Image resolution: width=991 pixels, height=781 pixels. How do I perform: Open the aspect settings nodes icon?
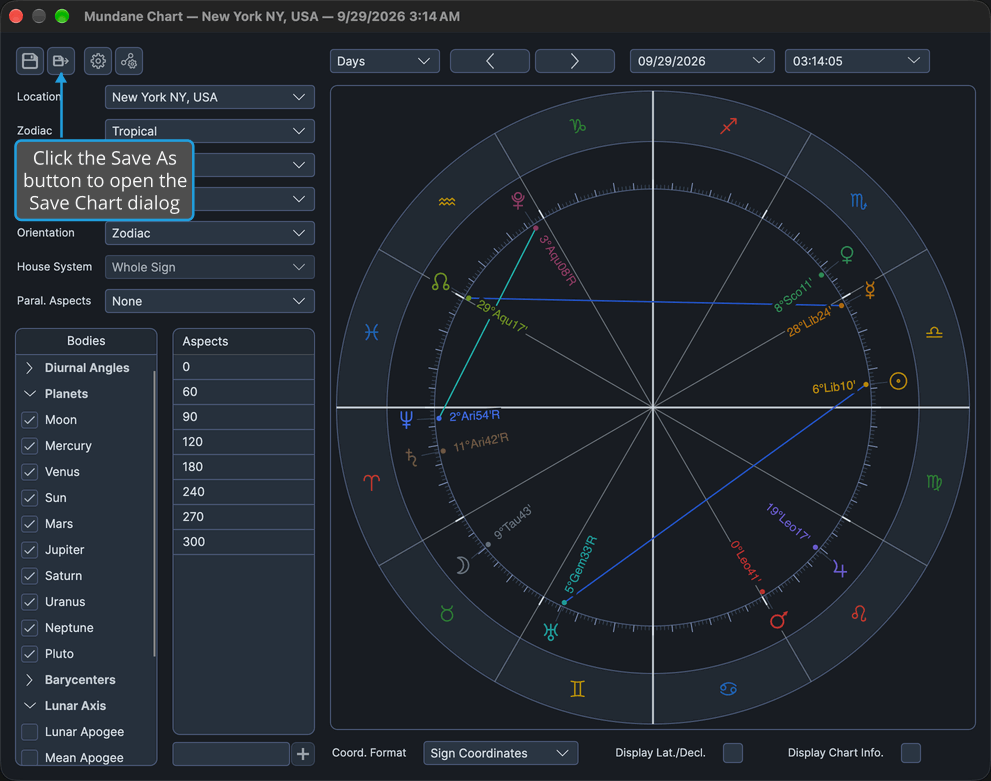click(x=129, y=61)
